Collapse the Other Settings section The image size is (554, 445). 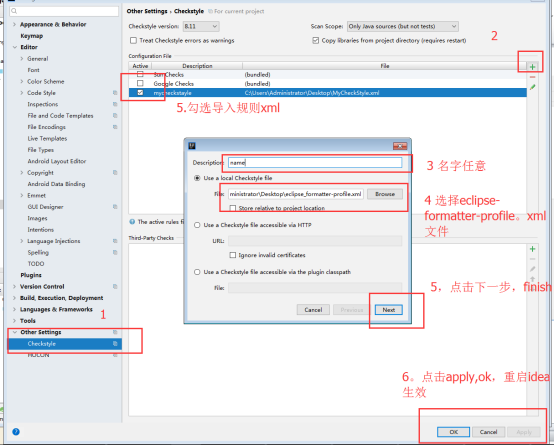coord(14,332)
